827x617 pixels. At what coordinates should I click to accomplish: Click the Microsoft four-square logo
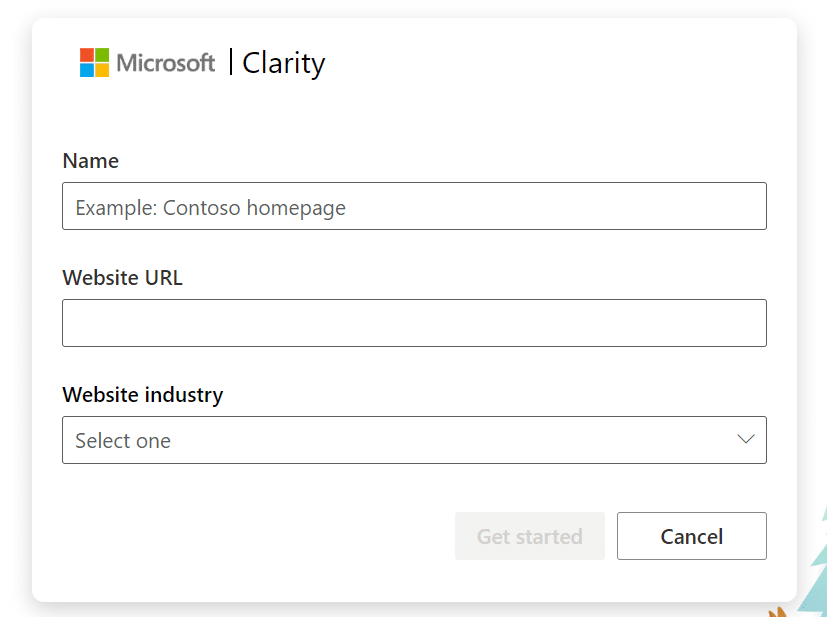(94, 62)
